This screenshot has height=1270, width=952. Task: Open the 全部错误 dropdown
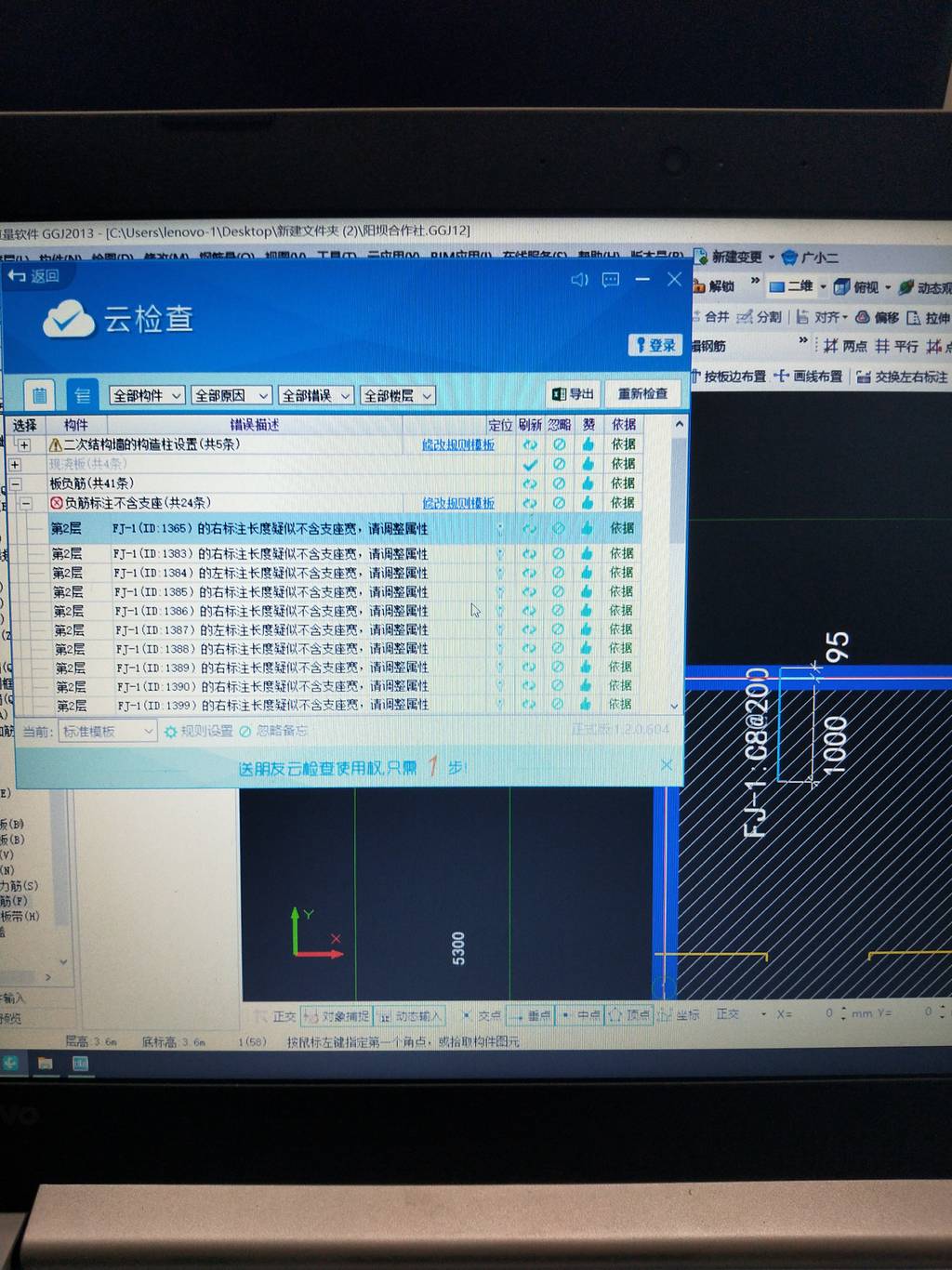[x=316, y=395]
